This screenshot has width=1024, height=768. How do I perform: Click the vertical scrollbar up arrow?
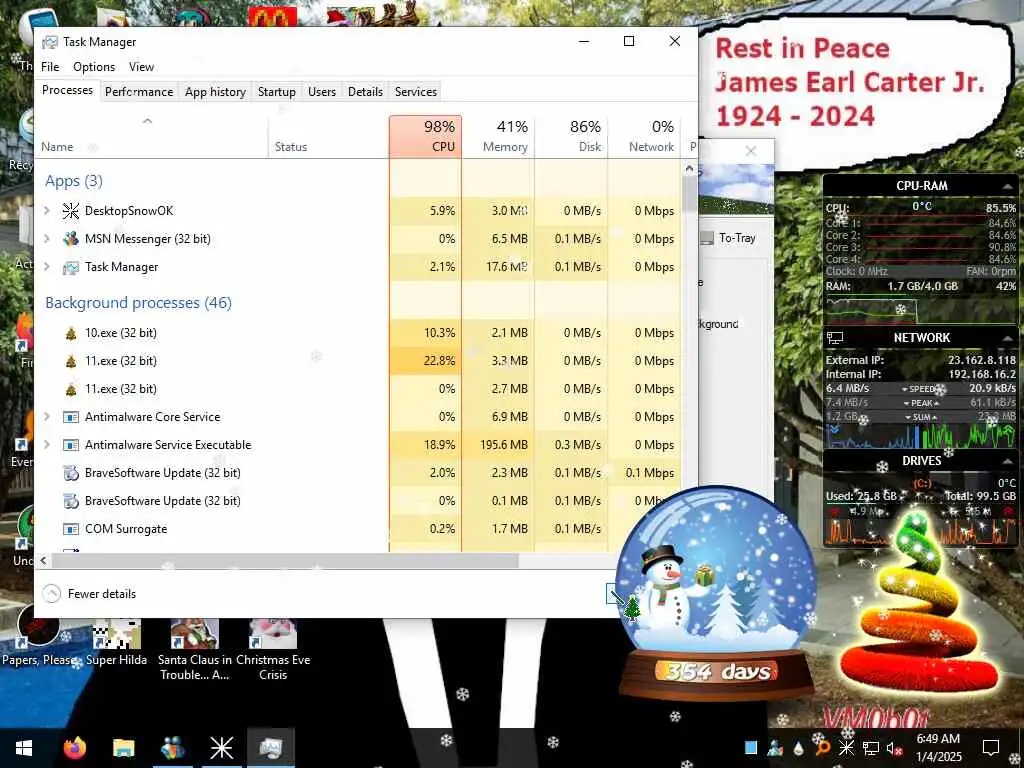click(689, 169)
